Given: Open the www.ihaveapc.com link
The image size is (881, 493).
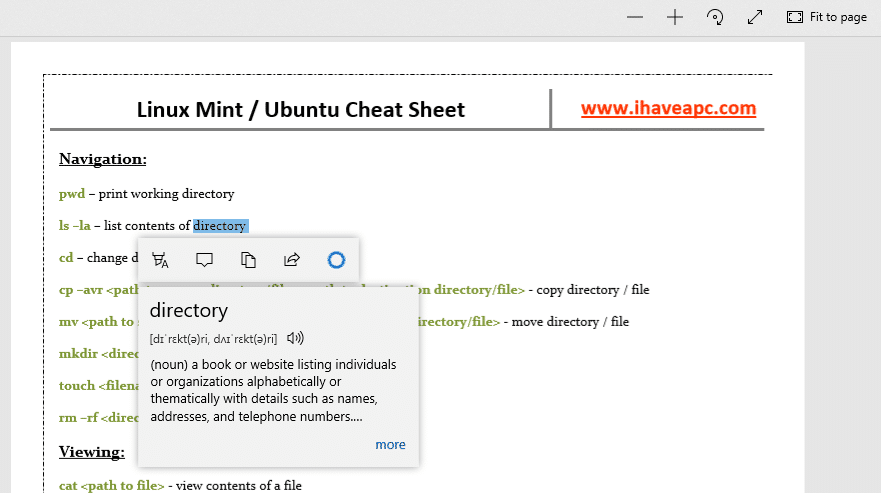Looking at the screenshot, I should click(669, 108).
